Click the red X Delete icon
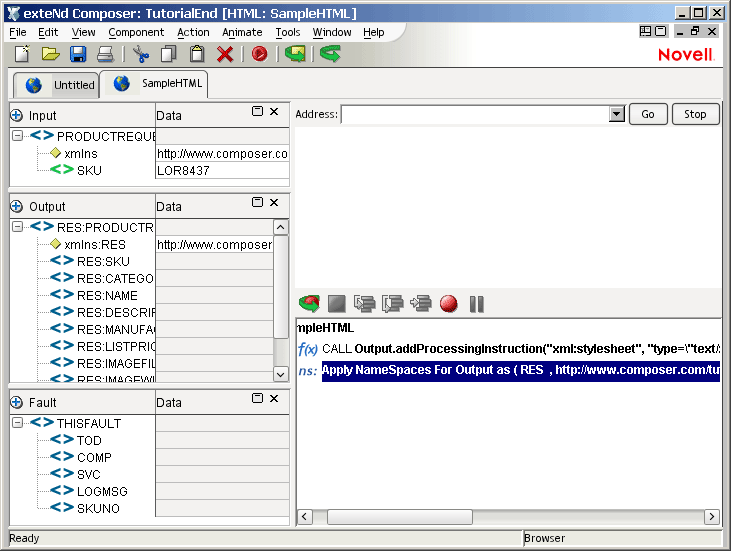 click(x=225, y=54)
